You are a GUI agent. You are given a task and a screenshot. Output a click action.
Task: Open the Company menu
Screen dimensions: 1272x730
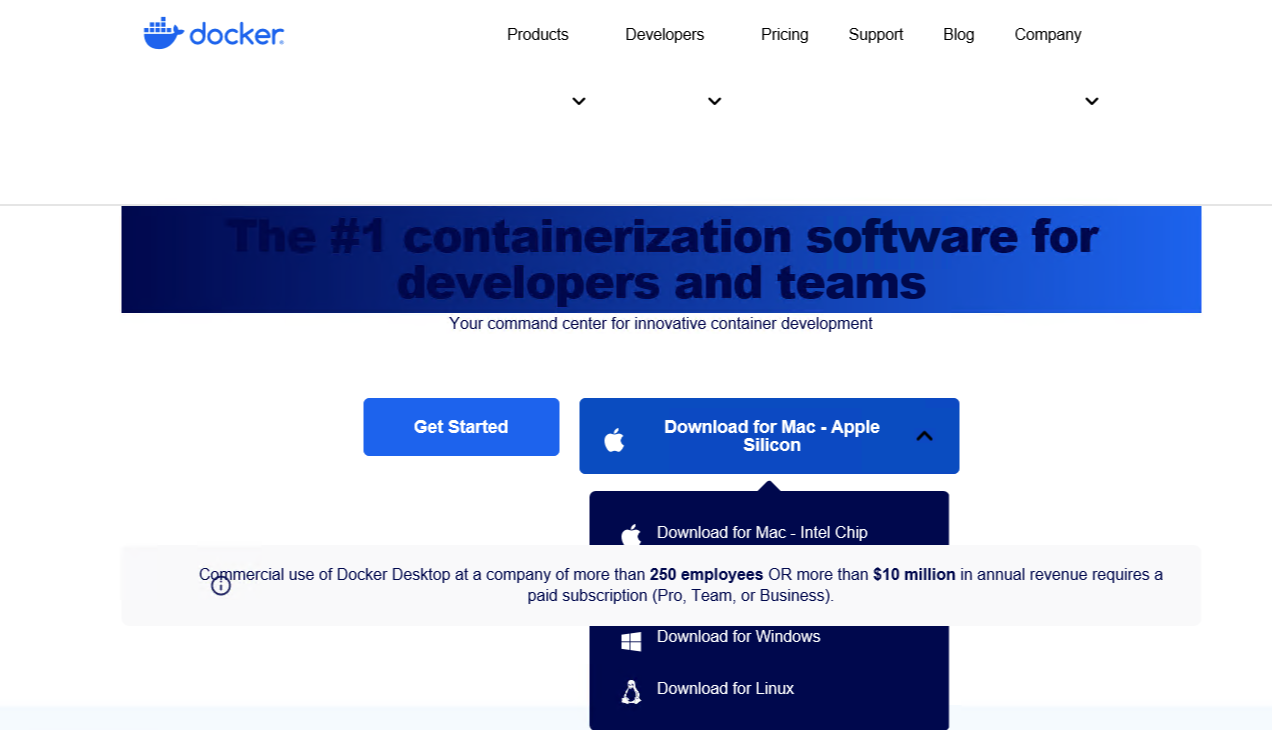1047,34
